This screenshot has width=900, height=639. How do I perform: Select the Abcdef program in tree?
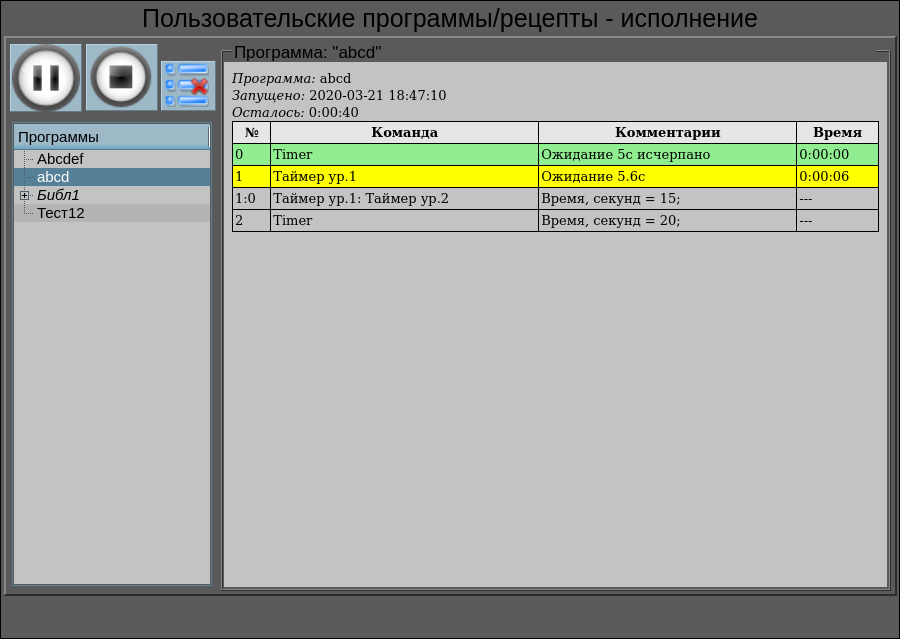[x=60, y=159]
